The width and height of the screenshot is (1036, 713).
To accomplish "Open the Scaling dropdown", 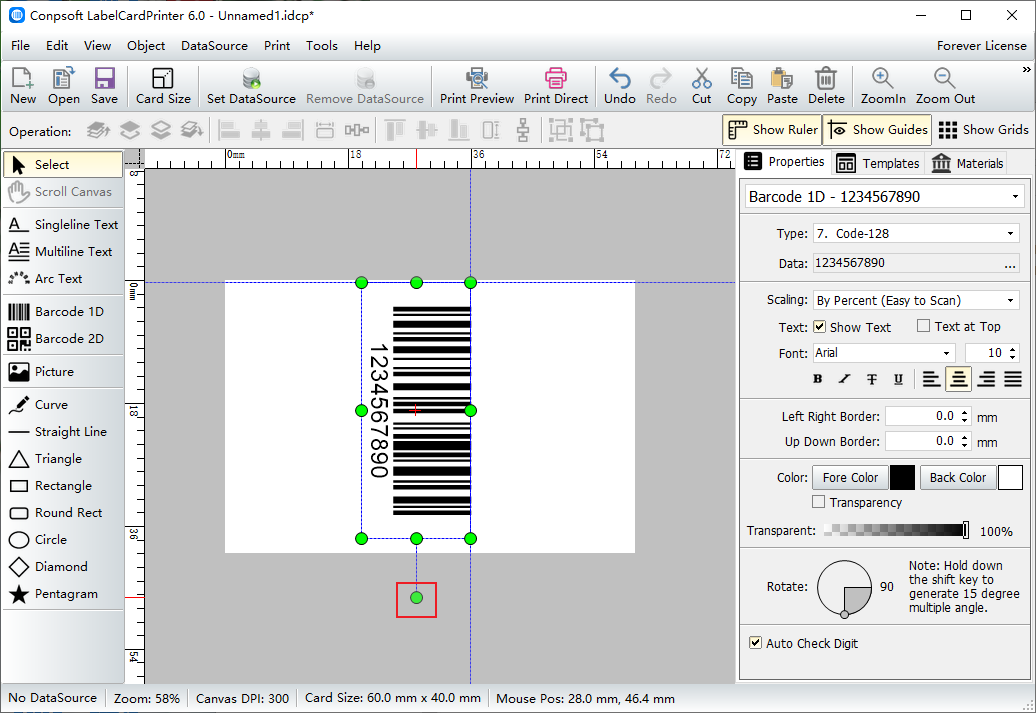I will click(x=1010, y=301).
